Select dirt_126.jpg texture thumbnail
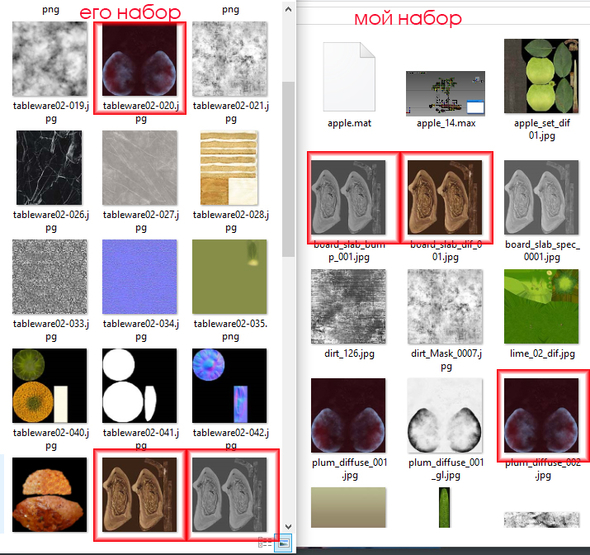The height and width of the screenshot is (555, 590). coord(348,306)
